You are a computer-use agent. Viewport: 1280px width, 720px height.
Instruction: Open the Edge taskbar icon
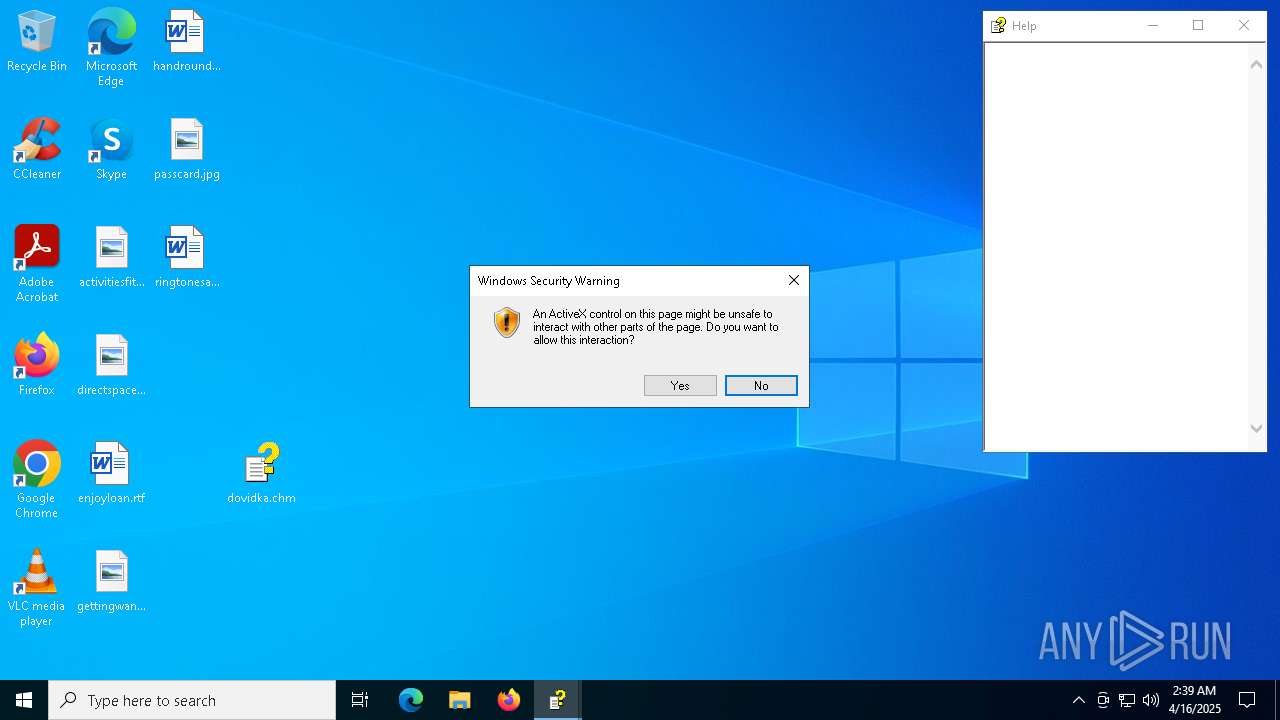(411, 700)
